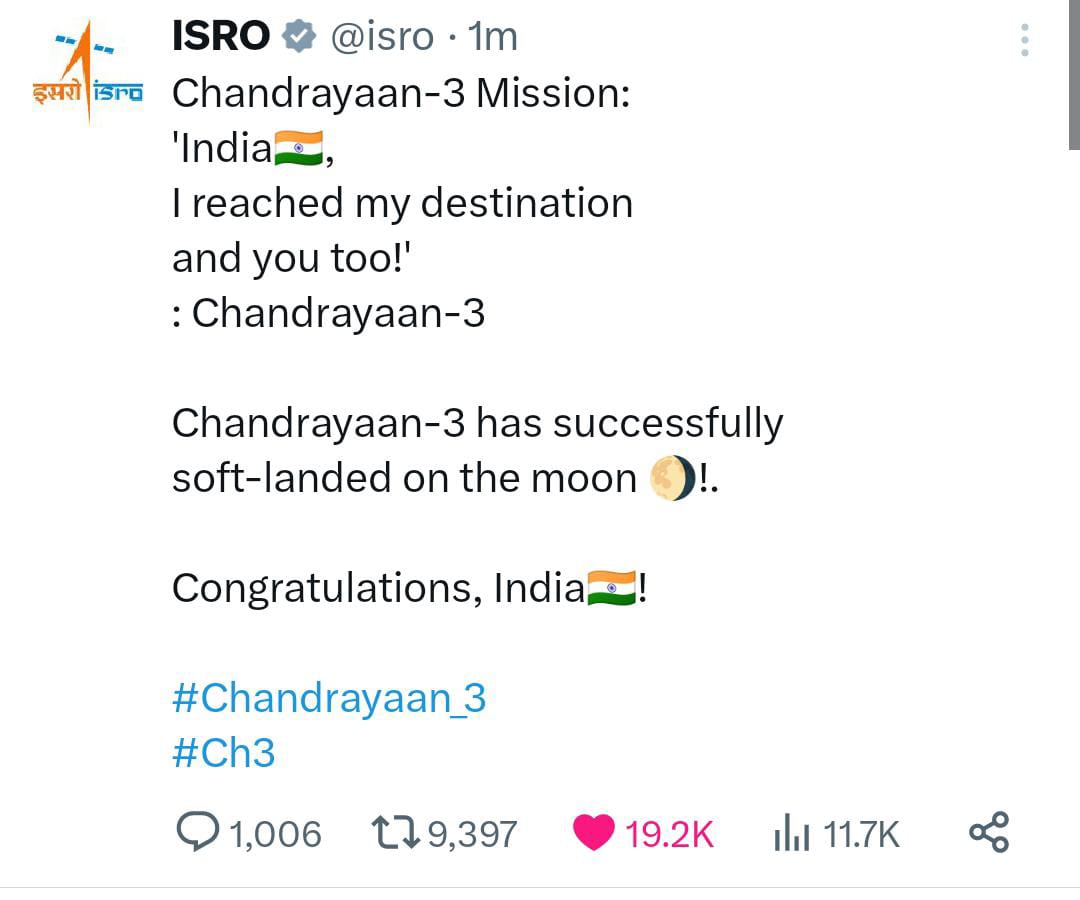
Task: Click the moon emoji in the tweet
Action: pyautogui.click(x=670, y=479)
